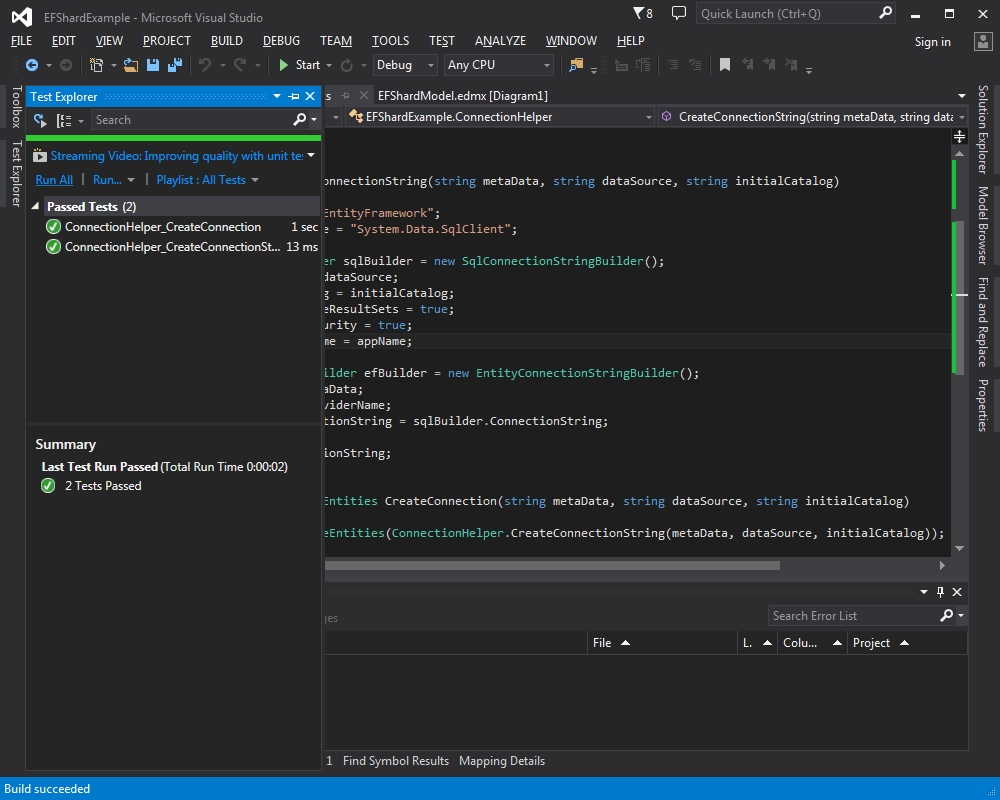Click Streaming Video unit testing link
Viewport: 1000px width, 800px height.
tap(177, 156)
